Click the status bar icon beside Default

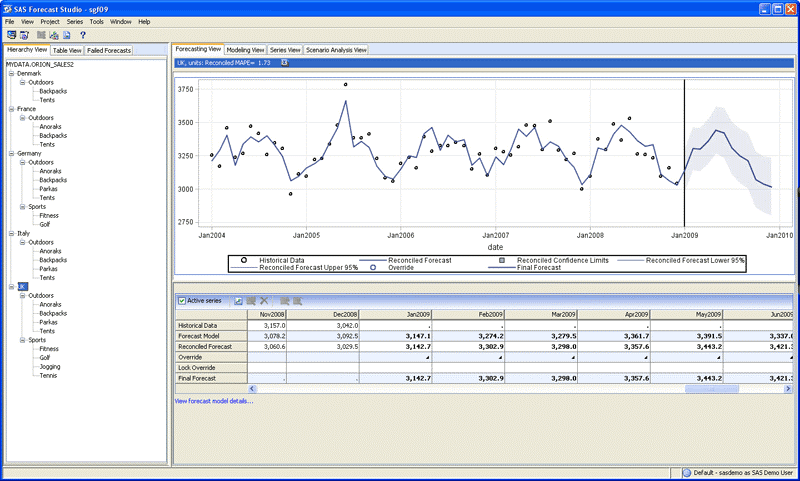686,473
